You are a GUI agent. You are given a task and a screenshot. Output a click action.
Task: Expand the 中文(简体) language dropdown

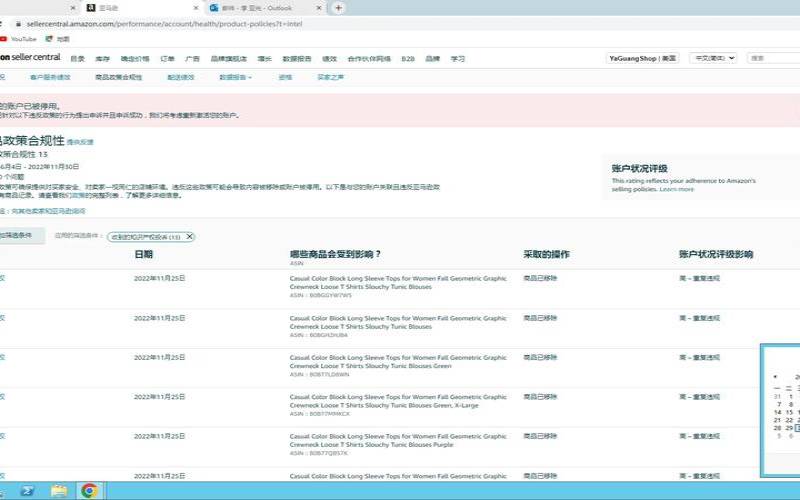pyautogui.click(x=713, y=58)
